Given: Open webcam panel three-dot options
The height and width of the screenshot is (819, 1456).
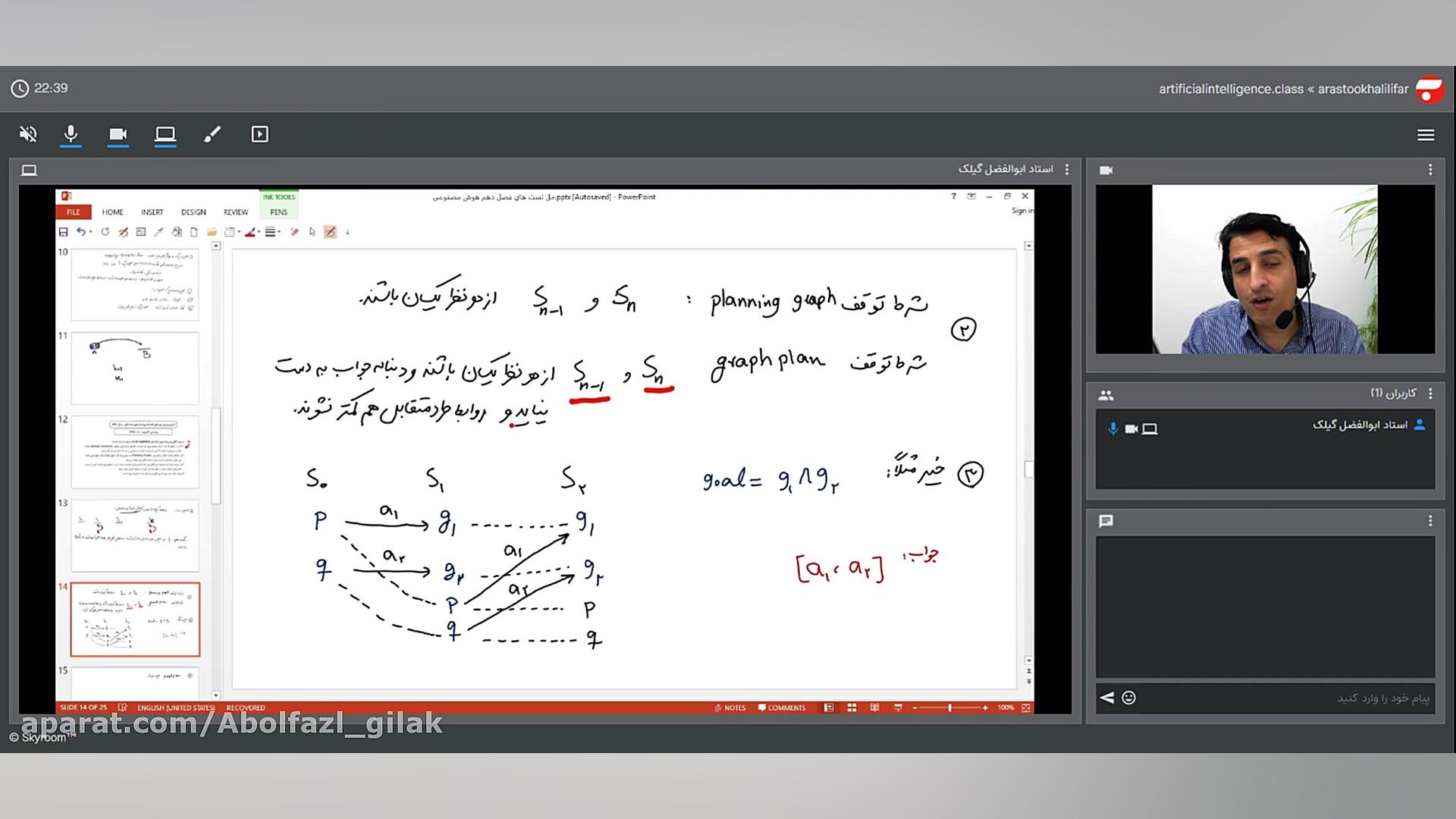Looking at the screenshot, I should [x=1430, y=170].
